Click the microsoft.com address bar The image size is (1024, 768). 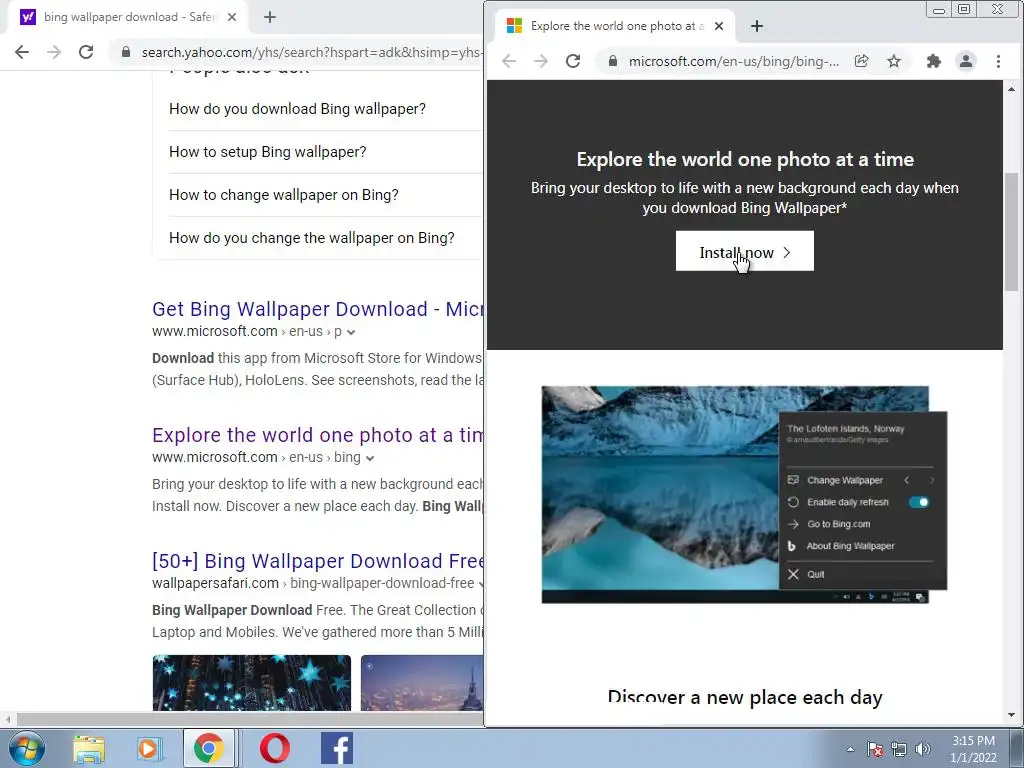(733, 61)
